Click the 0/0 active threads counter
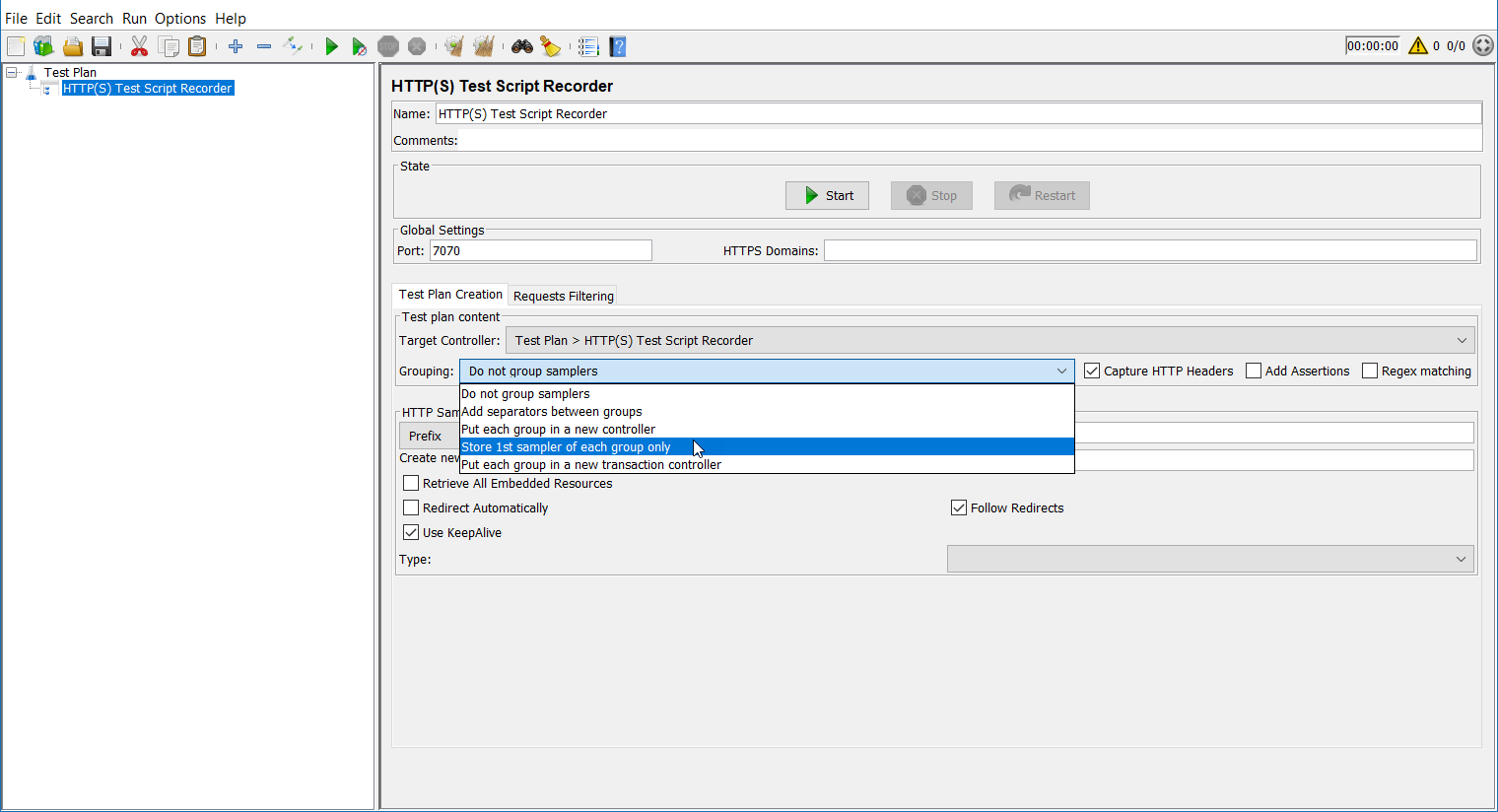 click(1456, 46)
